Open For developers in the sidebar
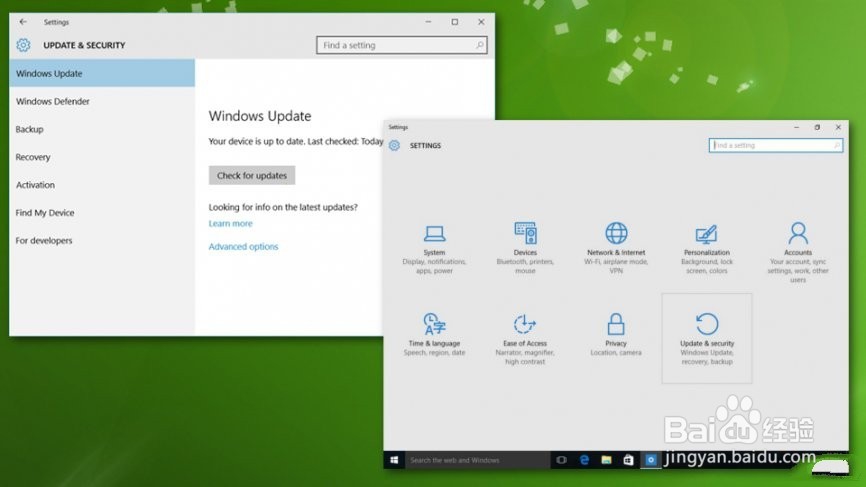866x487 pixels. [102, 240]
